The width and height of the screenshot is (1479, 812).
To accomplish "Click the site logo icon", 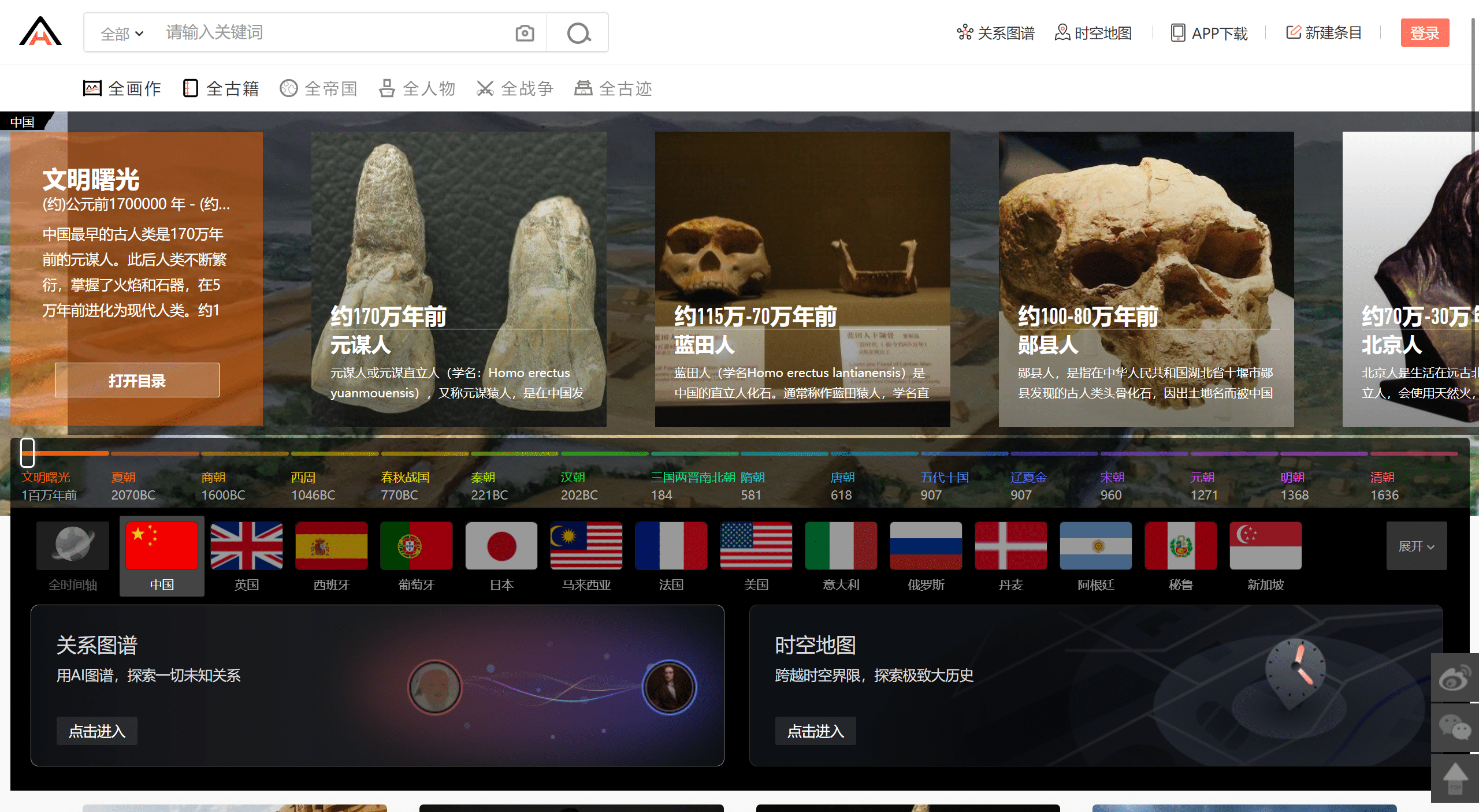I will pyautogui.click(x=40, y=31).
